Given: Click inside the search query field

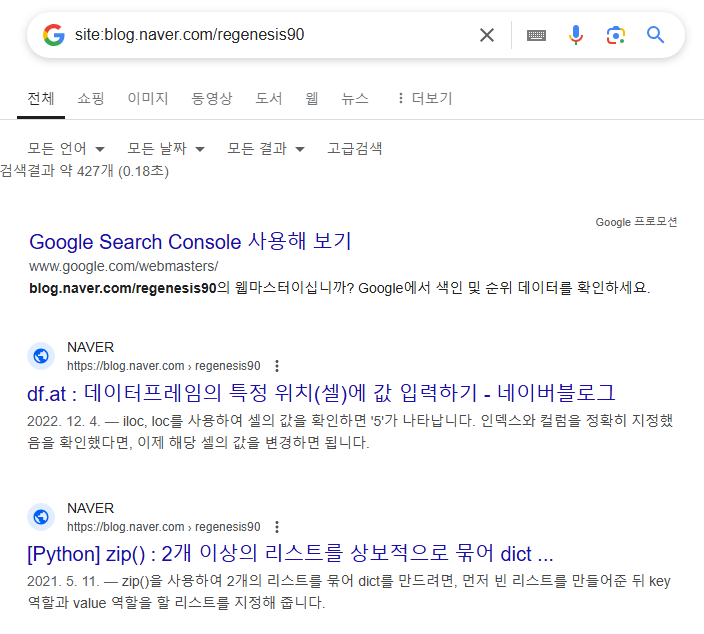Looking at the screenshot, I should (269, 35).
